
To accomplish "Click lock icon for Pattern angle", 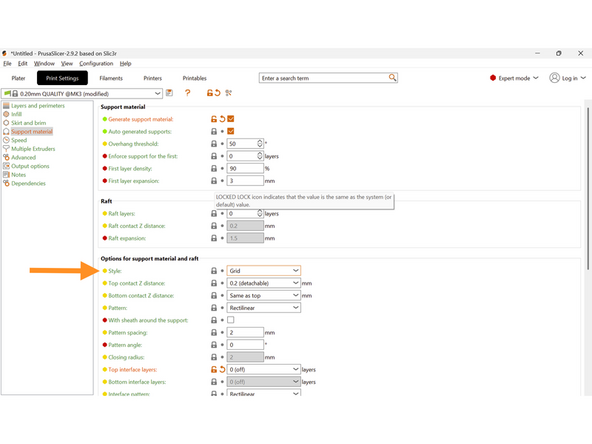I will coord(214,345).
